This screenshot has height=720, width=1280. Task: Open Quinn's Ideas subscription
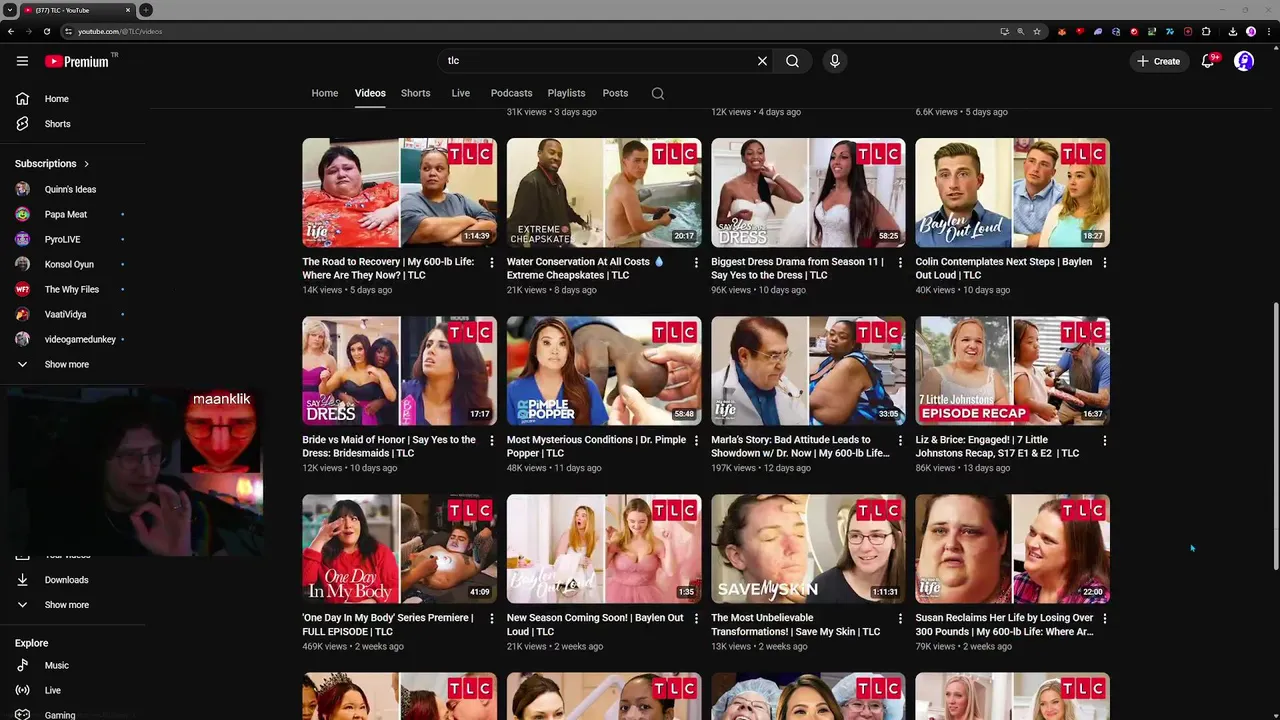point(70,189)
